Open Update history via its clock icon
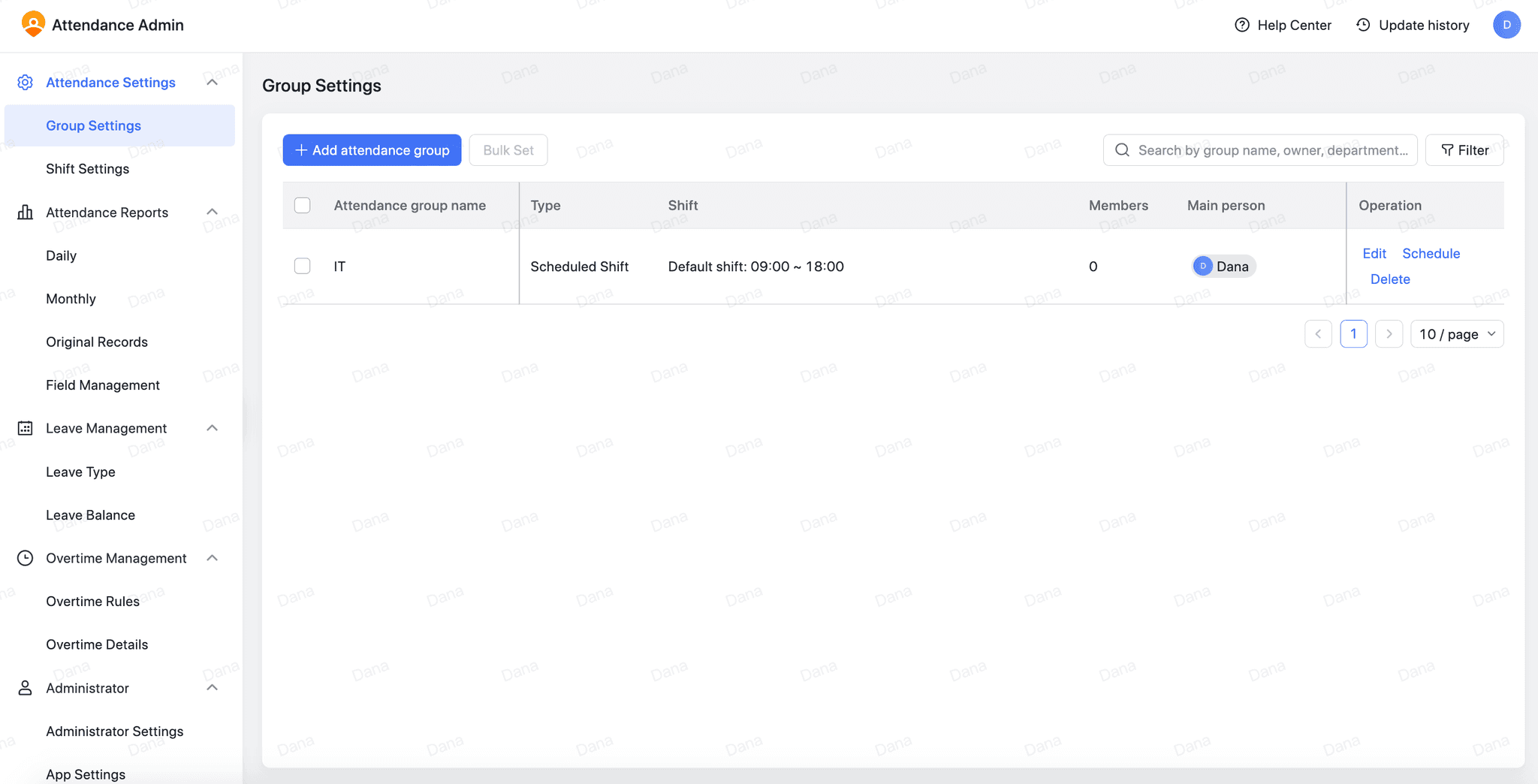Image resolution: width=1538 pixels, height=784 pixels. pos(1363,25)
